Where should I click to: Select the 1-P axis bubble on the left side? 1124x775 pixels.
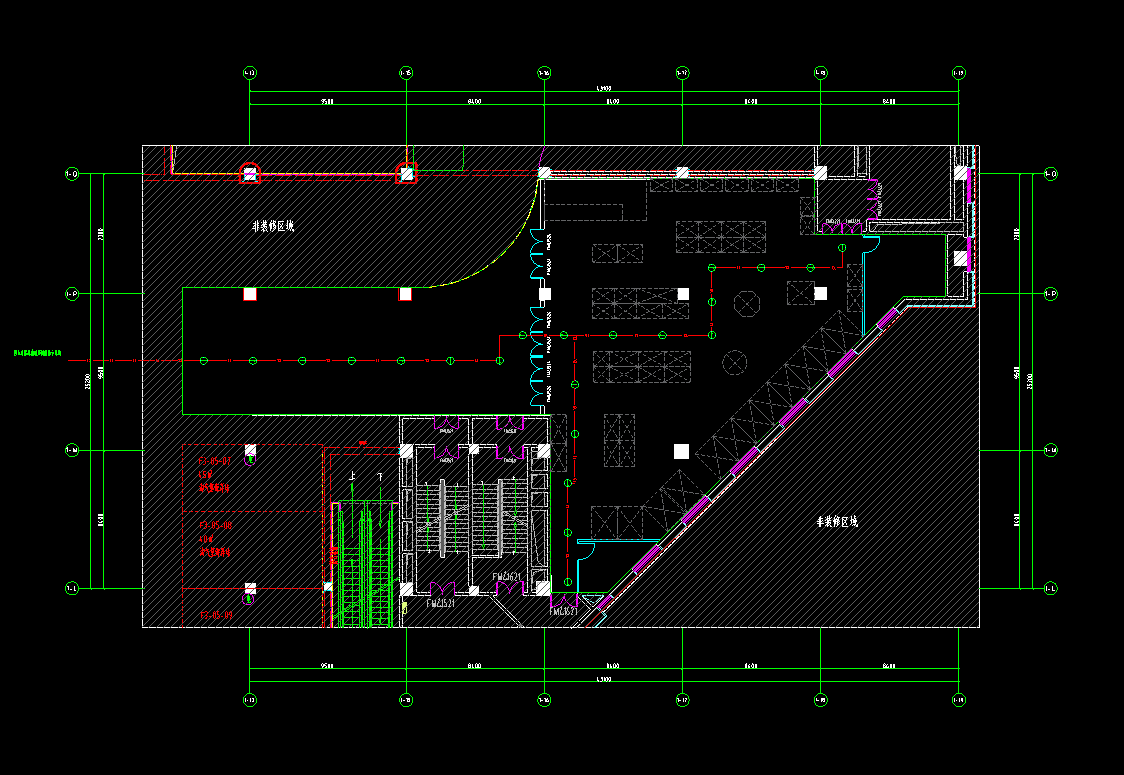[x=72, y=294]
